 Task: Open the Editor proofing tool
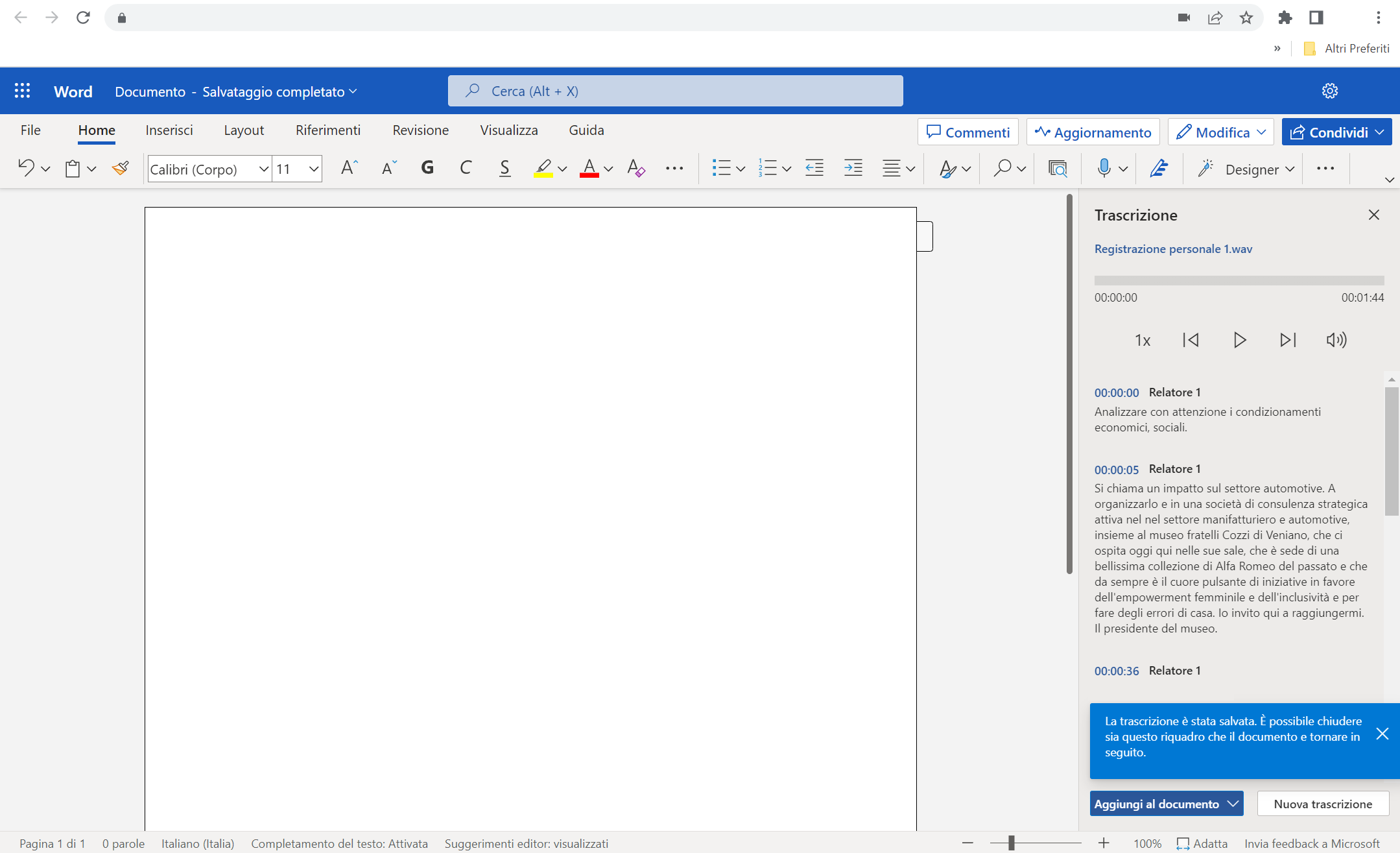pyautogui.click(x=1159, y=168)
